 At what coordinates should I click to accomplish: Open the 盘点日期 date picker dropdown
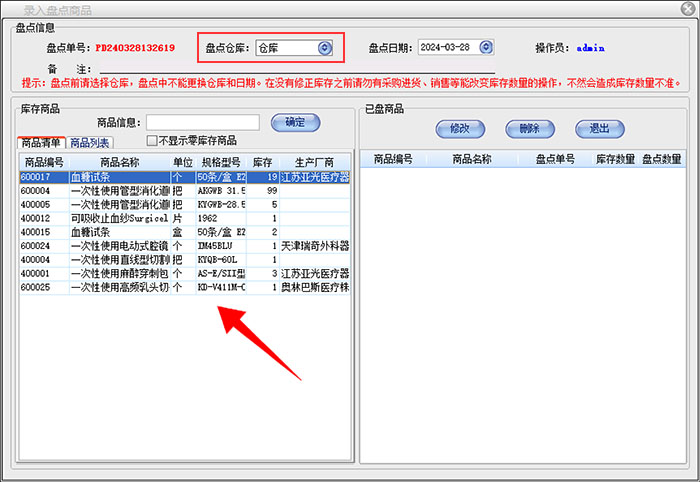tap(486, 47)
